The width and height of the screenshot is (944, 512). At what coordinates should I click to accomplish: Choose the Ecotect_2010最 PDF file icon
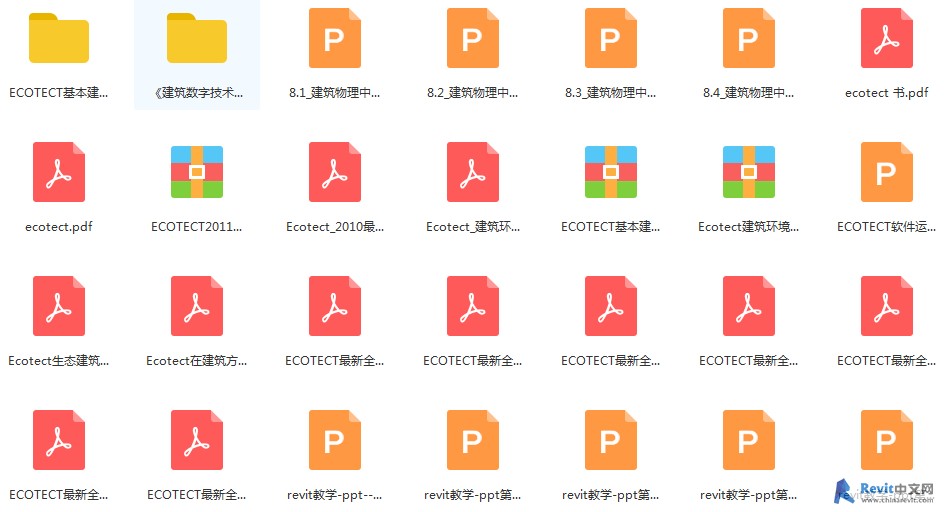coord(335,172)
